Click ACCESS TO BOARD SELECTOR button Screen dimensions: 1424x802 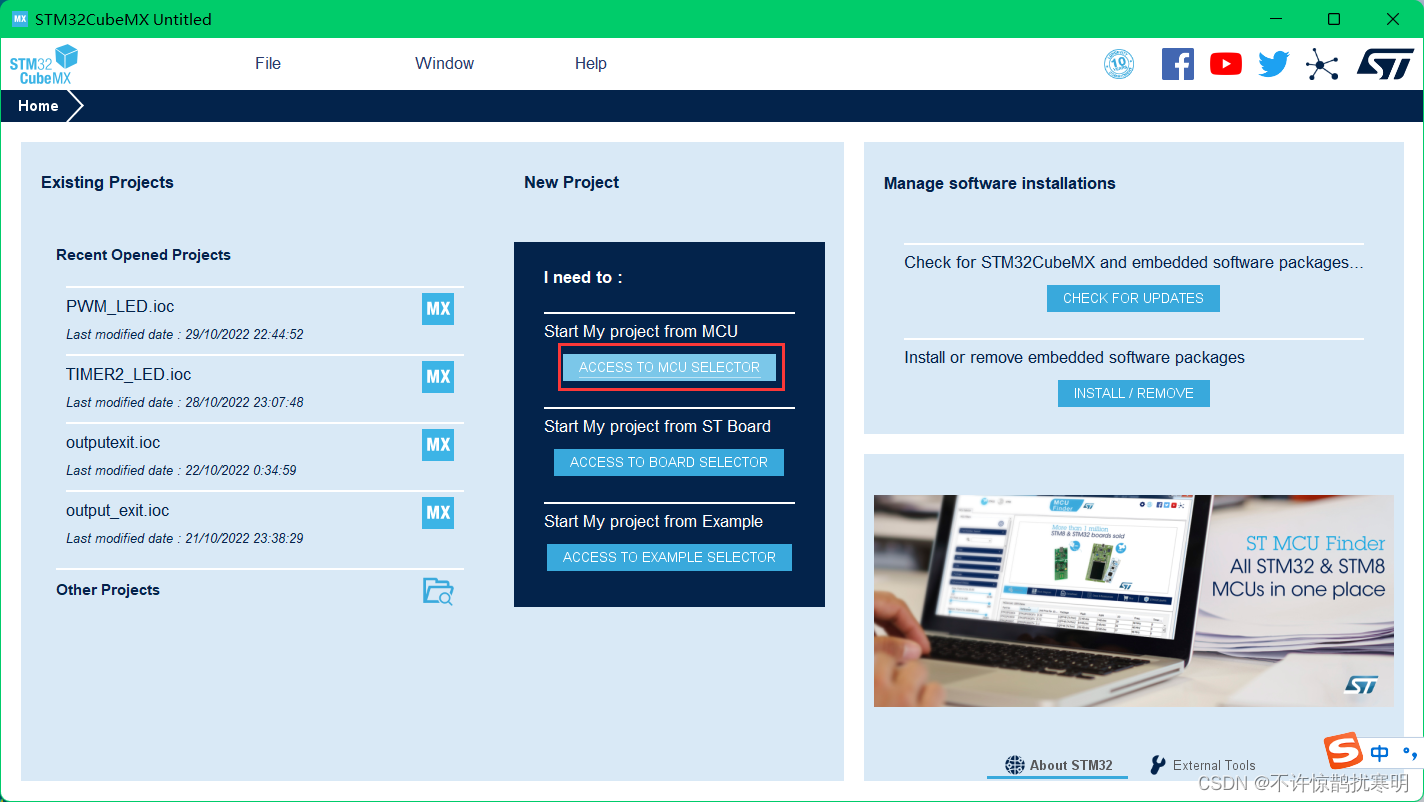[x=669, y=462]
